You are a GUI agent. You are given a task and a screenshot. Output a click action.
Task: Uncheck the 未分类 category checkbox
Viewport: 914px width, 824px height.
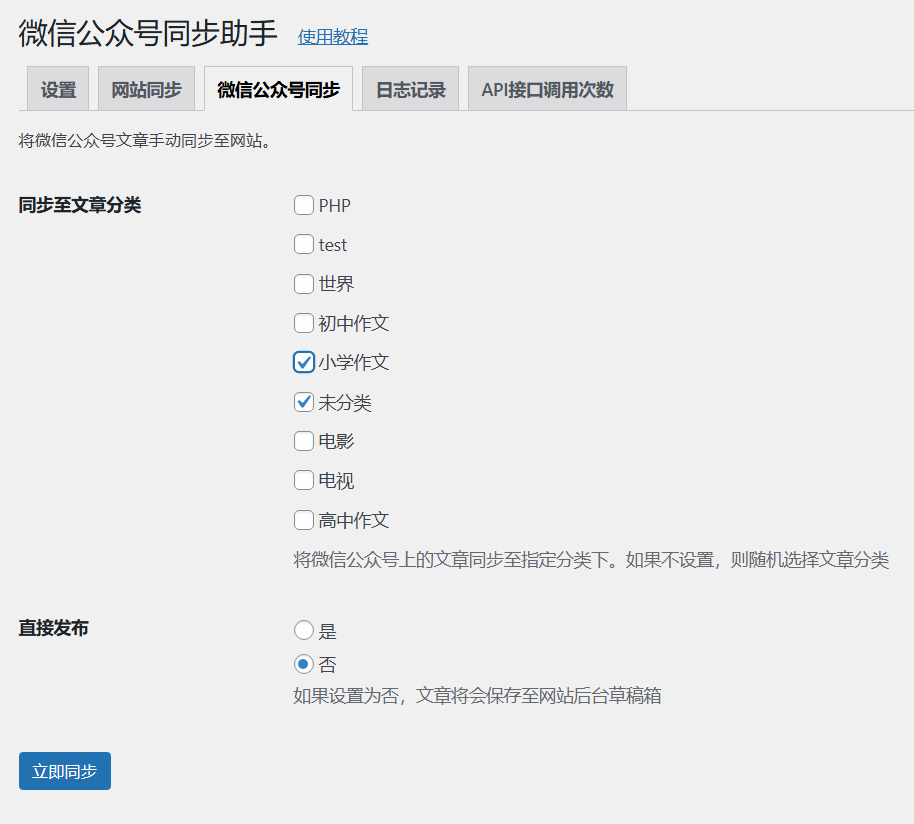(x=304, y=402)
